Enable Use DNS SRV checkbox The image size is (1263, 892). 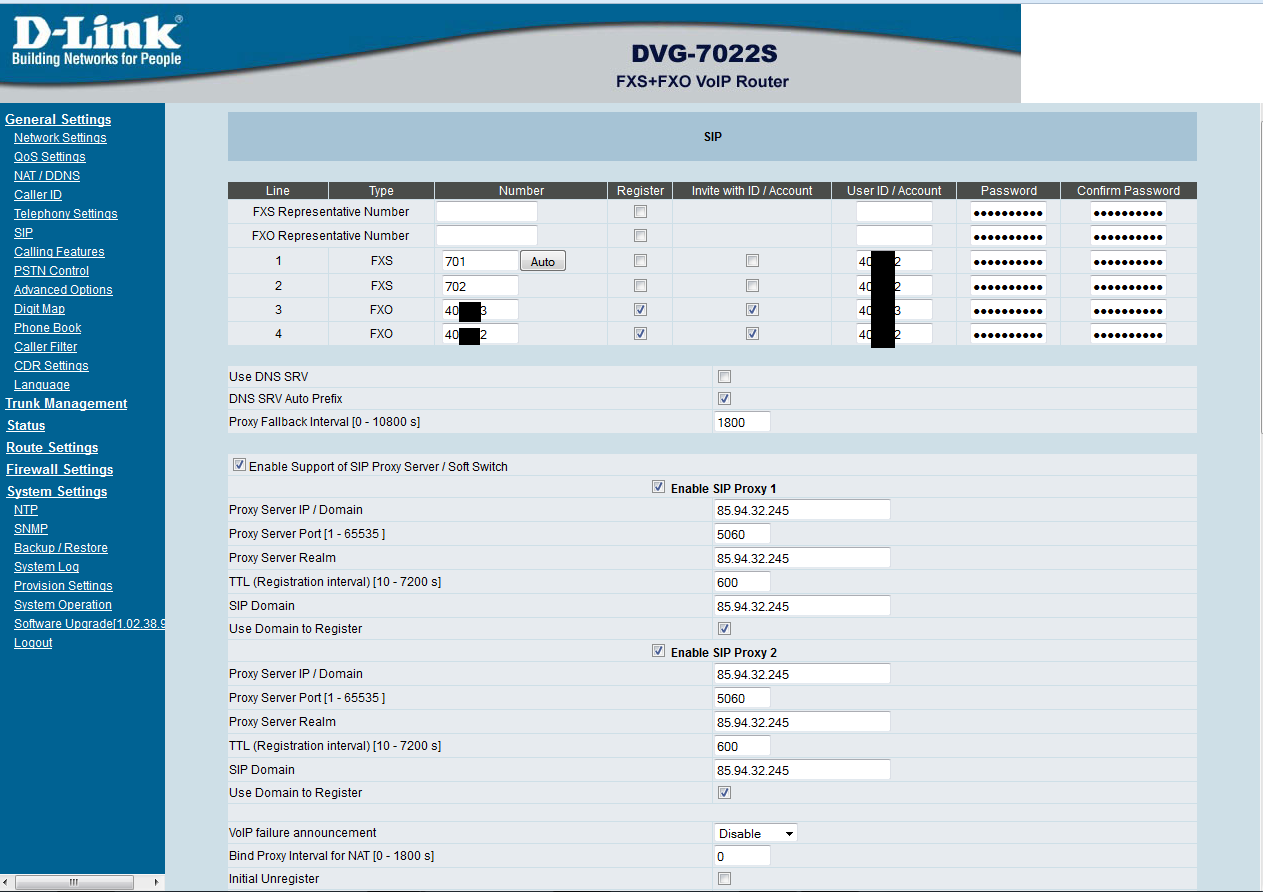(x=725, y=377)
